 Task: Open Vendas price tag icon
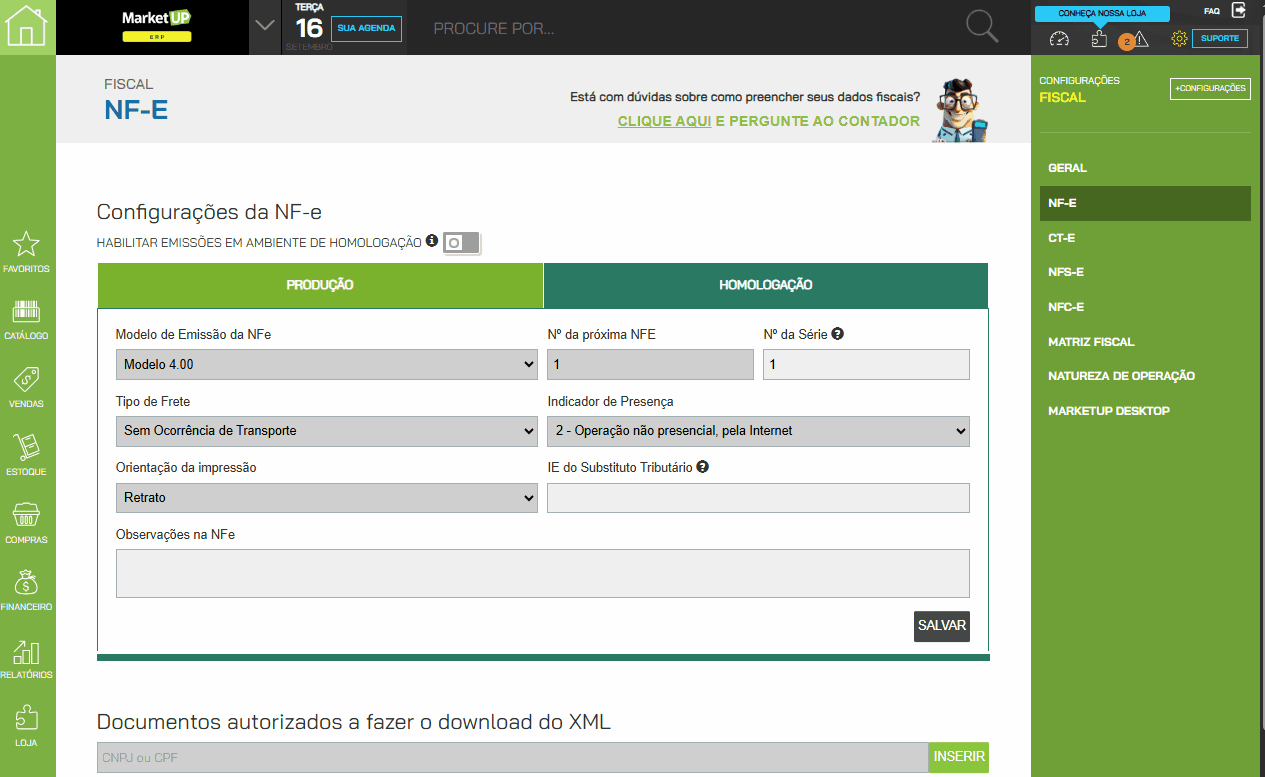pos(26,379)
